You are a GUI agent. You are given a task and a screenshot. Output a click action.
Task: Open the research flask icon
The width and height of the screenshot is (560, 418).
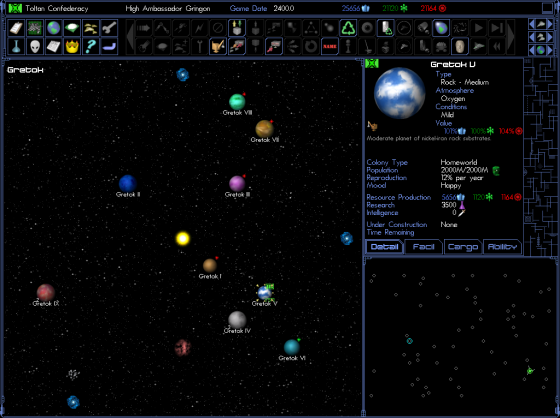click(16, 46)
